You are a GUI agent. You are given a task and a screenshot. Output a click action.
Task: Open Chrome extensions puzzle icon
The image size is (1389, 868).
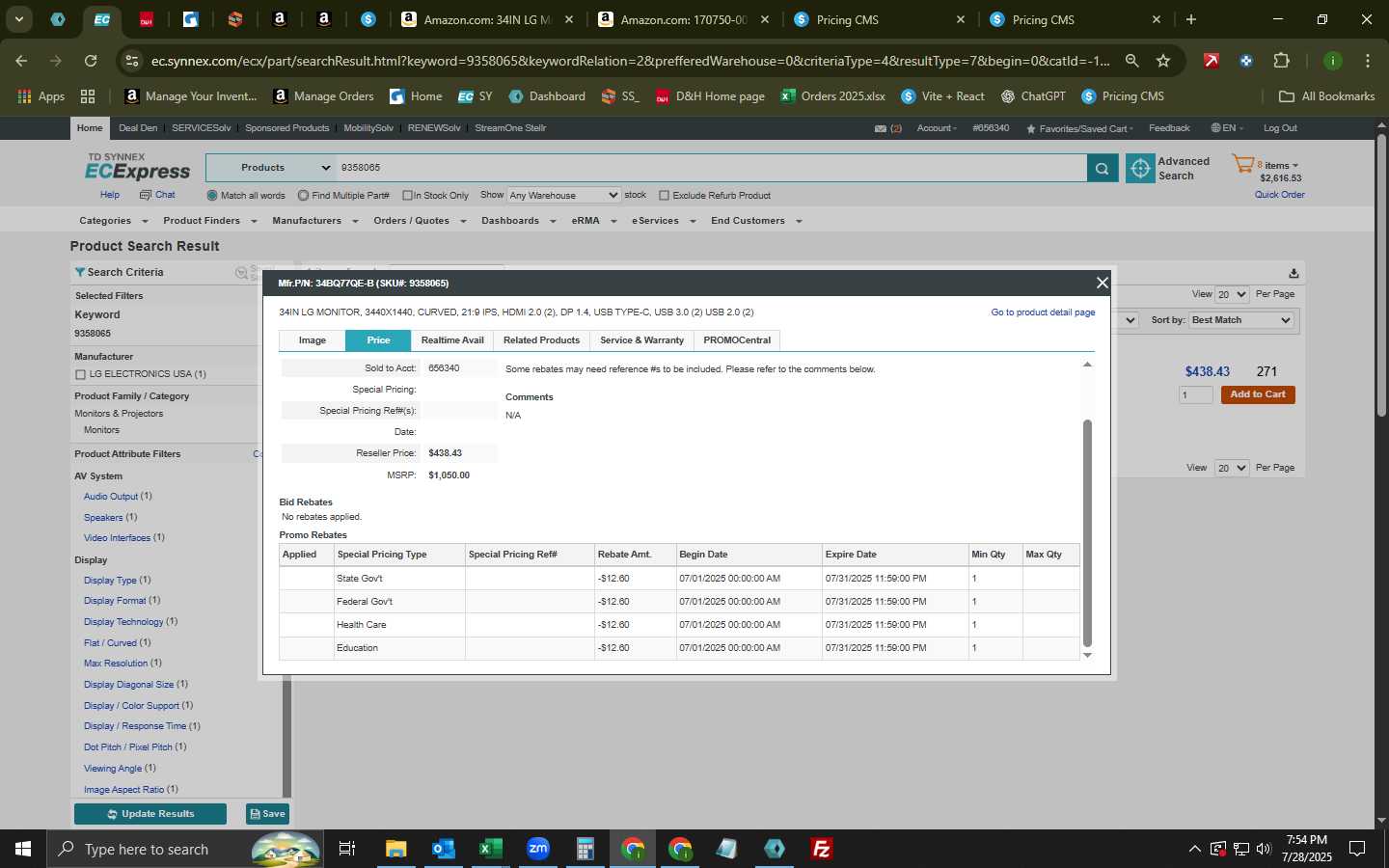pyautogui.click(x=1281, y=61)
